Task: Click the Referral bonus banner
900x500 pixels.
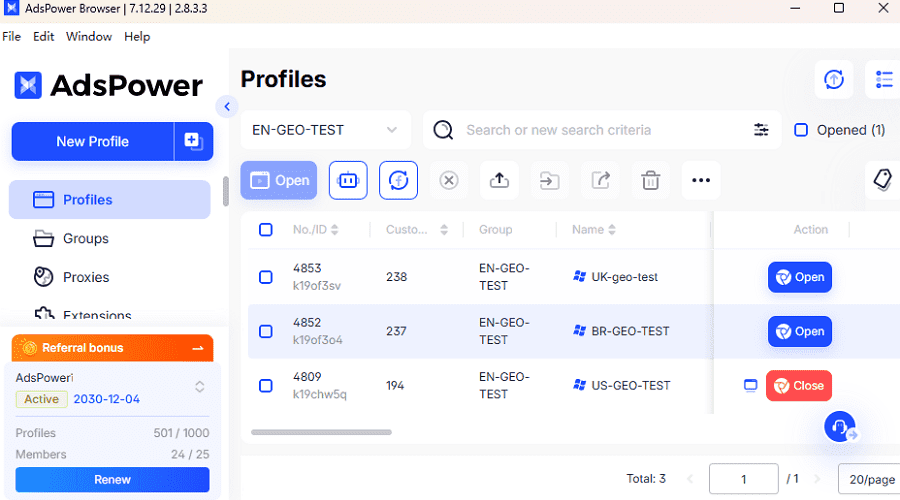Action: pos(112,348)
